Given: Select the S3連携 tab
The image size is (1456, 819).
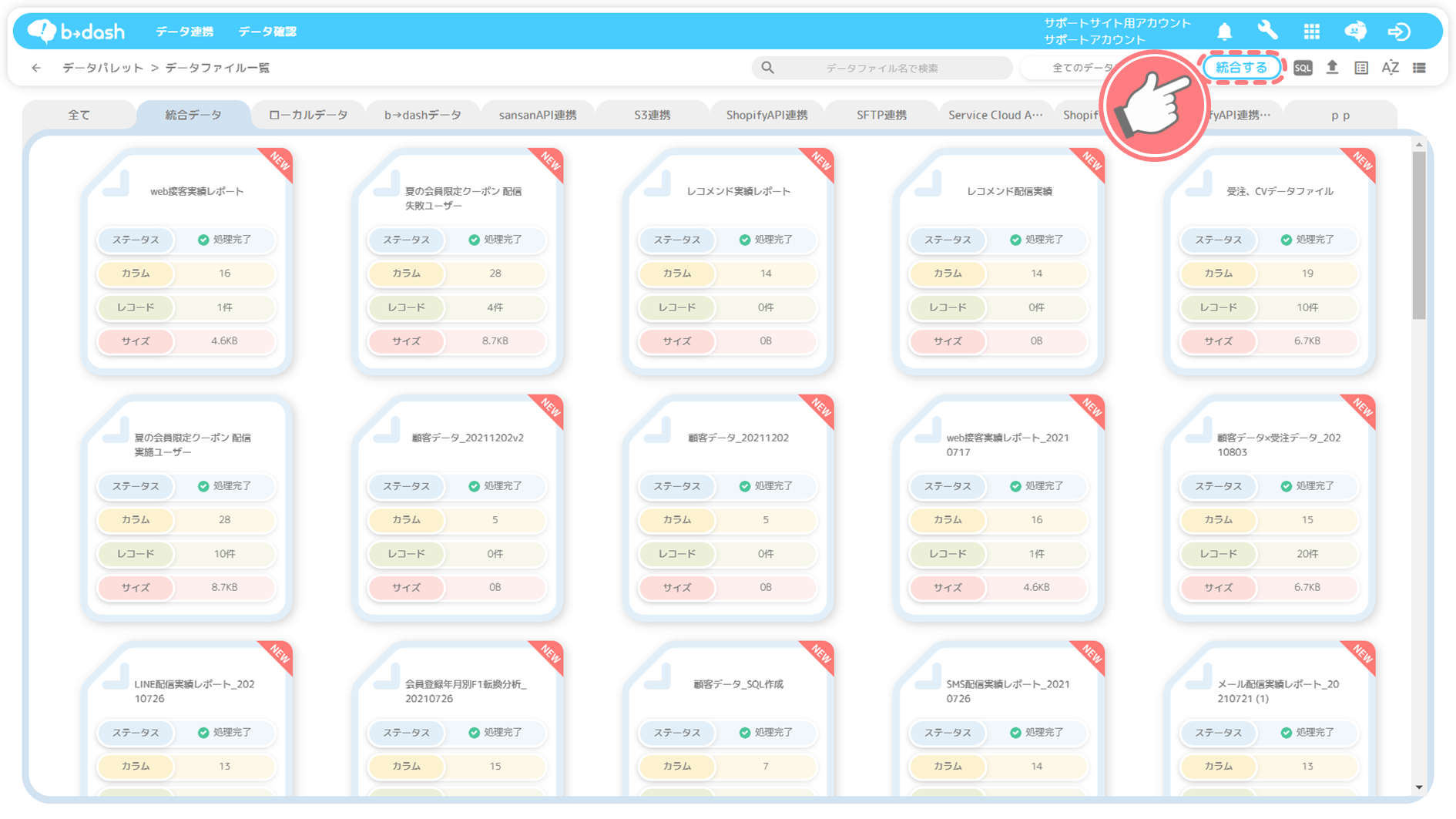Looking at the screenshot, I should tap(653, 115).
